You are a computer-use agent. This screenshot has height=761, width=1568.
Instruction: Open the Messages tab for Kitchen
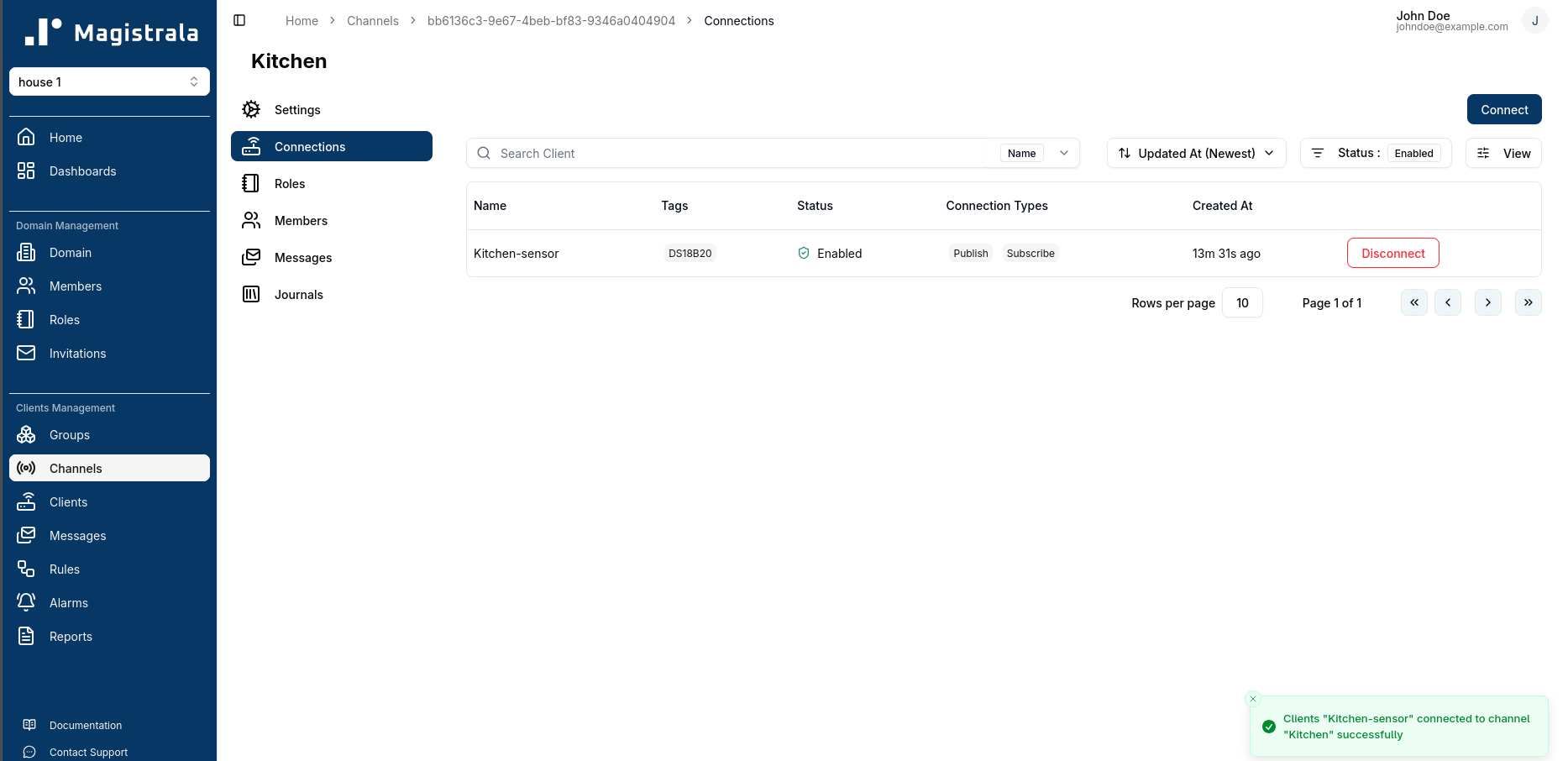[x=303, y=257]
